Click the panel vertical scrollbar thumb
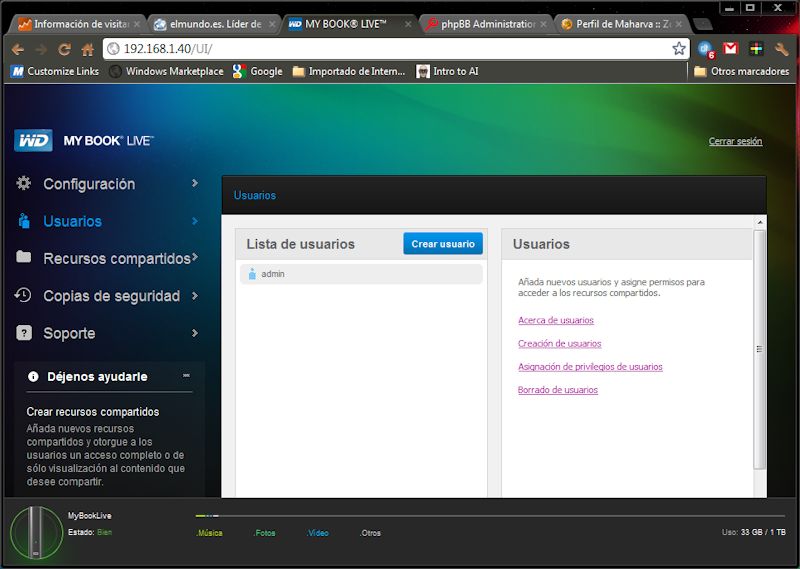 coord(759,350)
